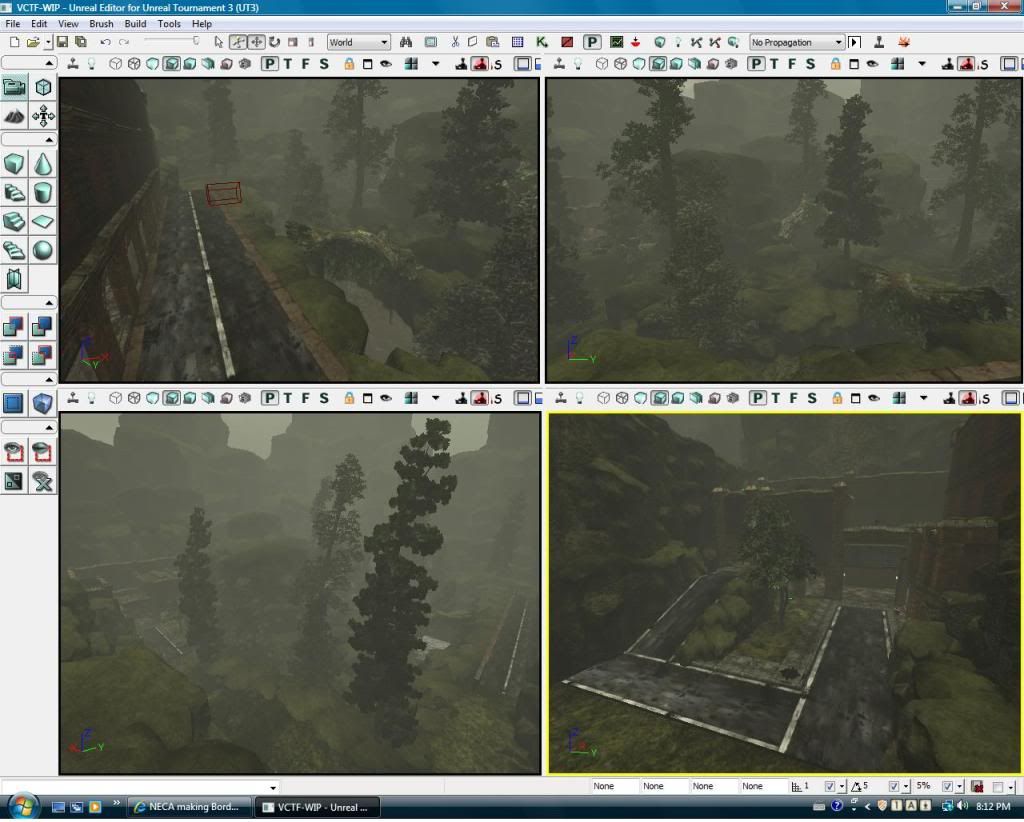
Task: Set top-left viewport to Perspective with P
Action: tap(270, 64)
